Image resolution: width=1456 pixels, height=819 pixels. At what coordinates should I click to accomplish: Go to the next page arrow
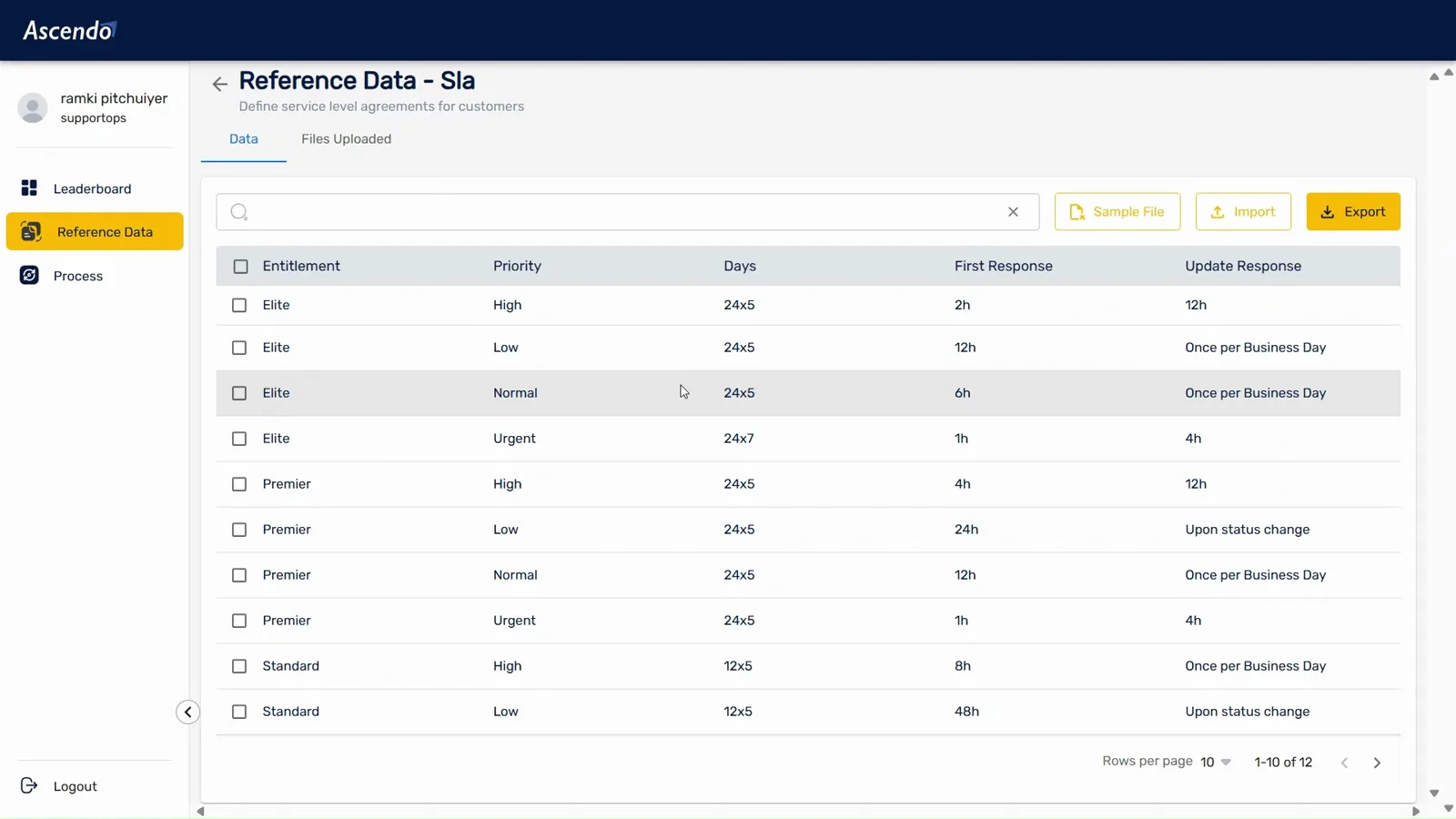(x=1377, y=763)
